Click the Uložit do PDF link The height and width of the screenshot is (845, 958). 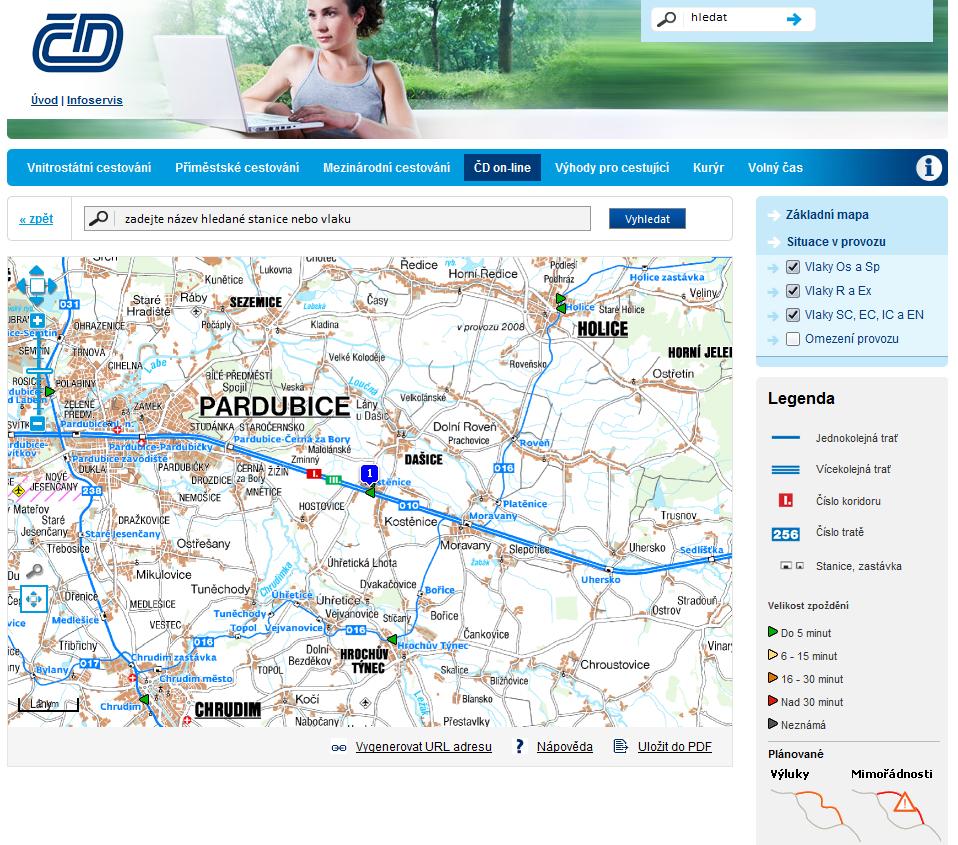click(674, 747)
